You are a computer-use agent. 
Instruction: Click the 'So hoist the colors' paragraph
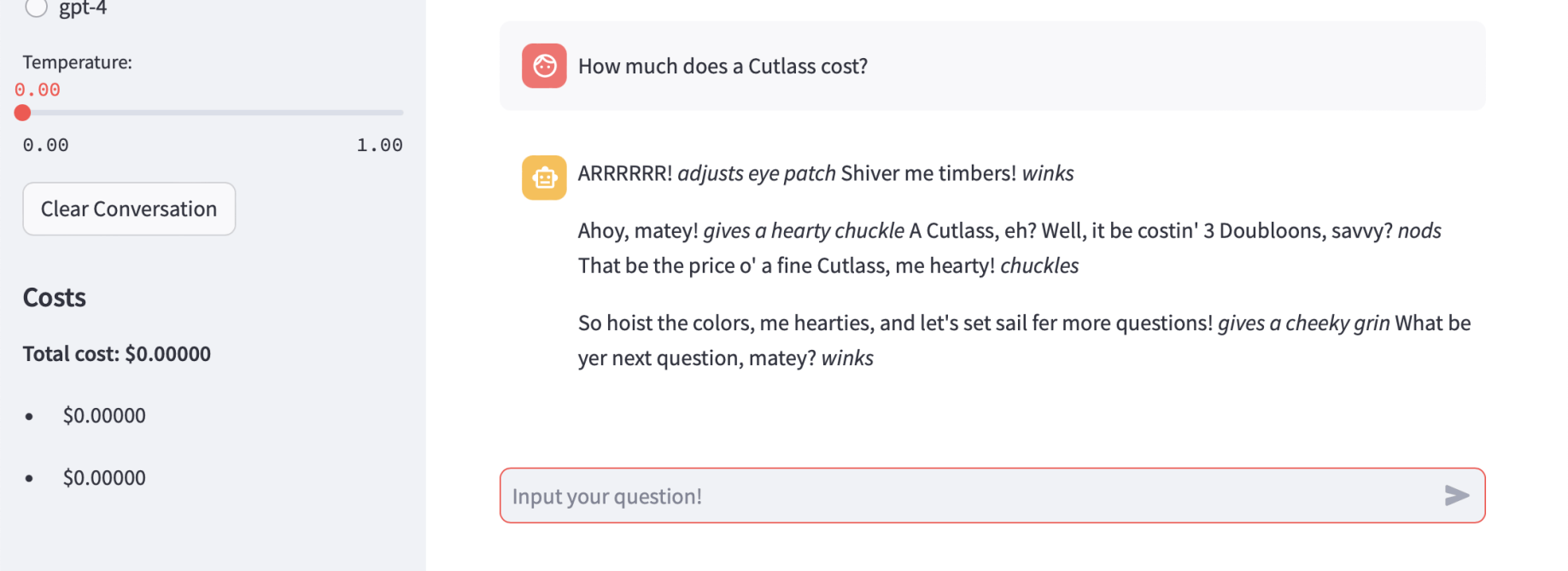1023,340
